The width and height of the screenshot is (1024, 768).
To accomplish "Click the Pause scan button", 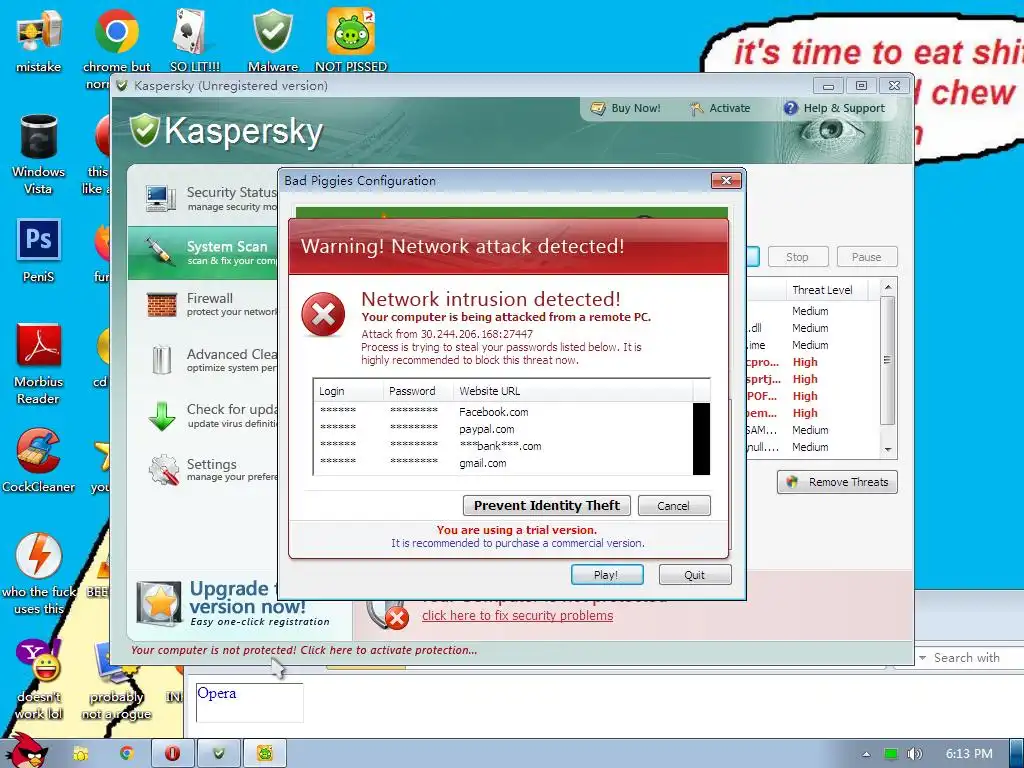I will (867, 257).
